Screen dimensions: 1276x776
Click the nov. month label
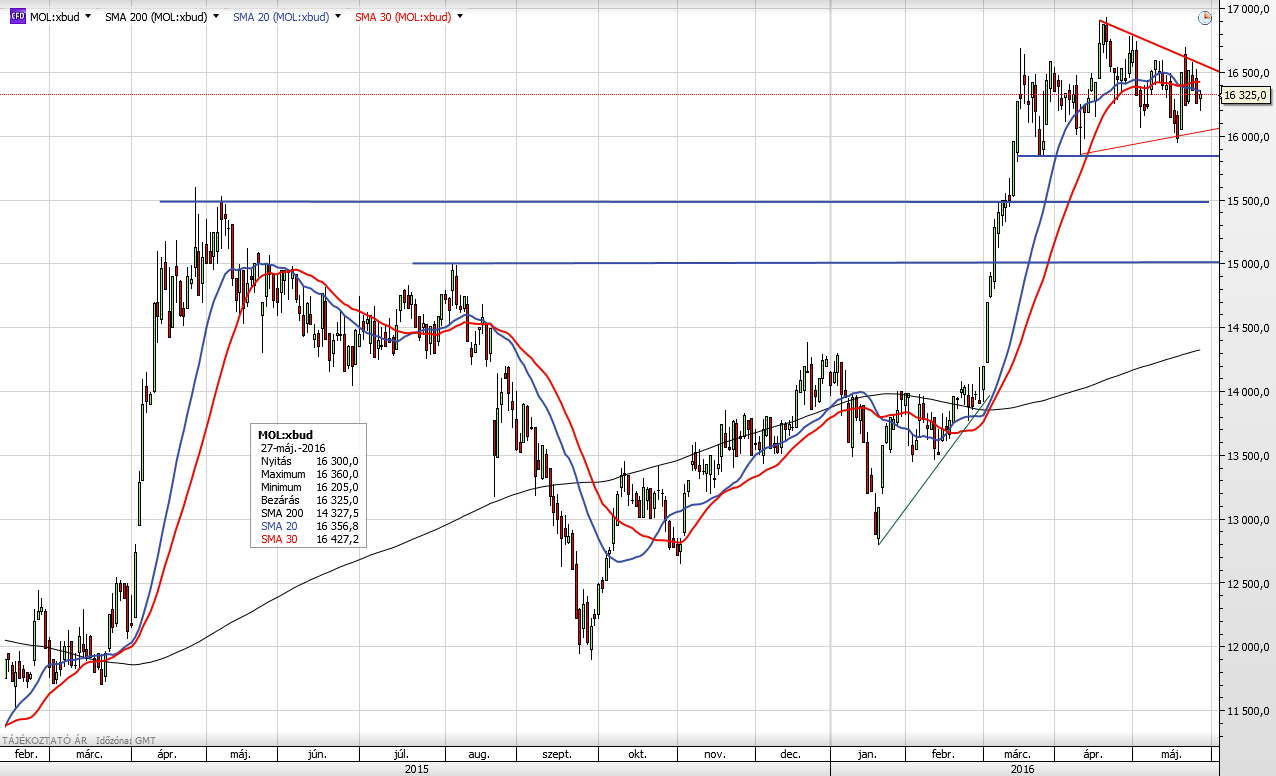tap(713, 755)
